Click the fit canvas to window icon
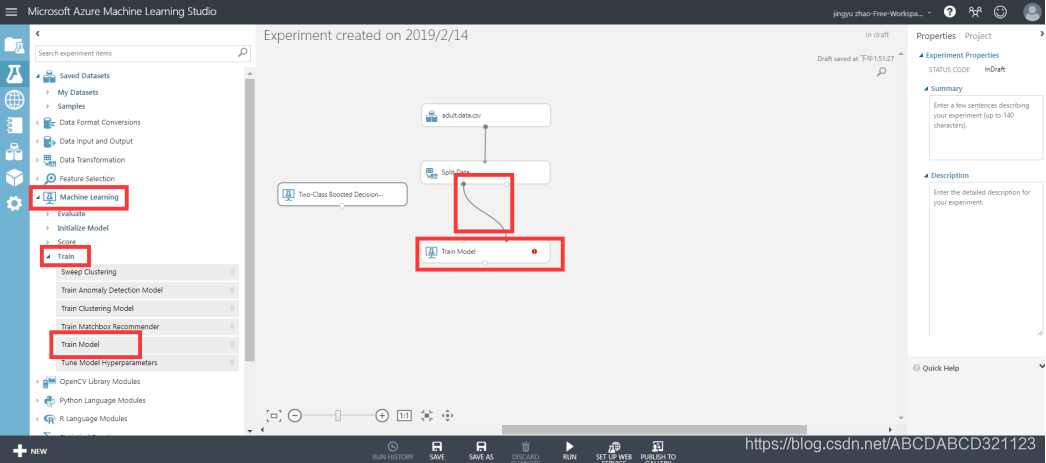The image size is (1046, 463). (427, 416)
